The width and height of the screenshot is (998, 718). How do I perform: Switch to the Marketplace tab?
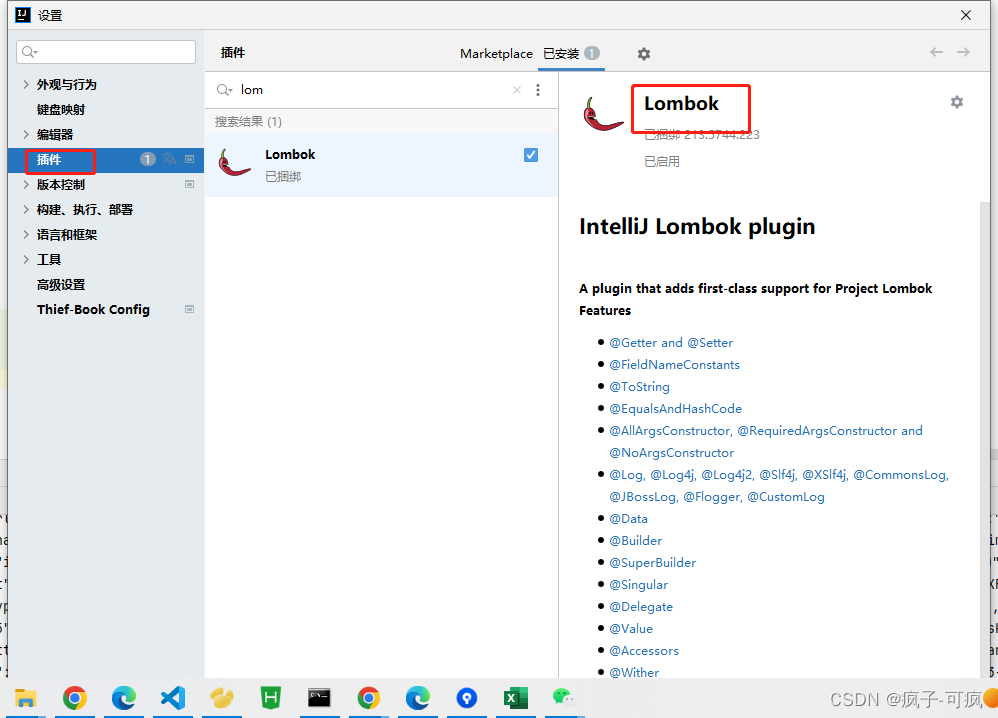pyautogui.click(x=496, y=54)
